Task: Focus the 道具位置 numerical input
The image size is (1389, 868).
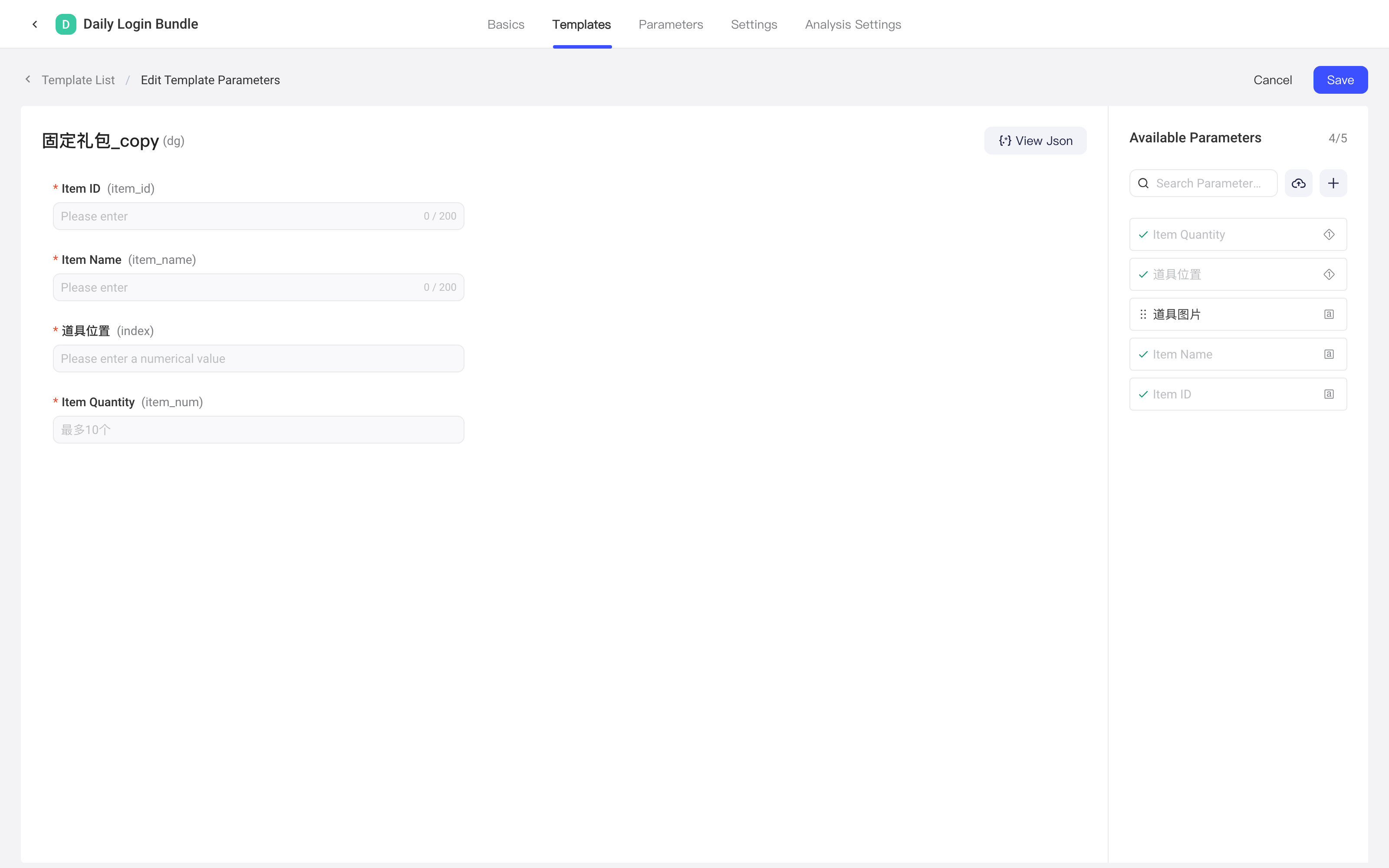Action: [x=258, y=358]
